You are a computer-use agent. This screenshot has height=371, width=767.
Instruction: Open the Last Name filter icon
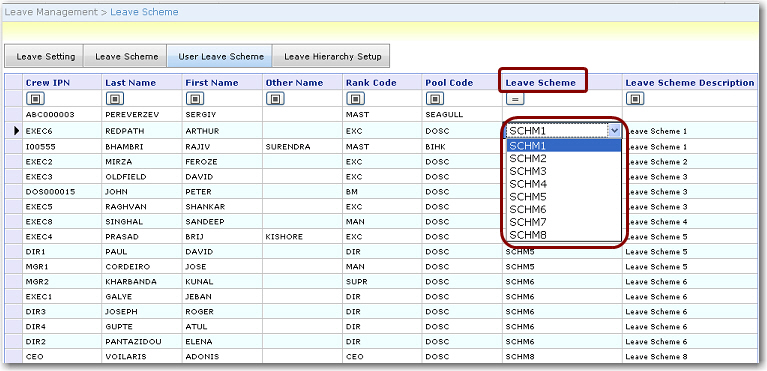(114, 99)
